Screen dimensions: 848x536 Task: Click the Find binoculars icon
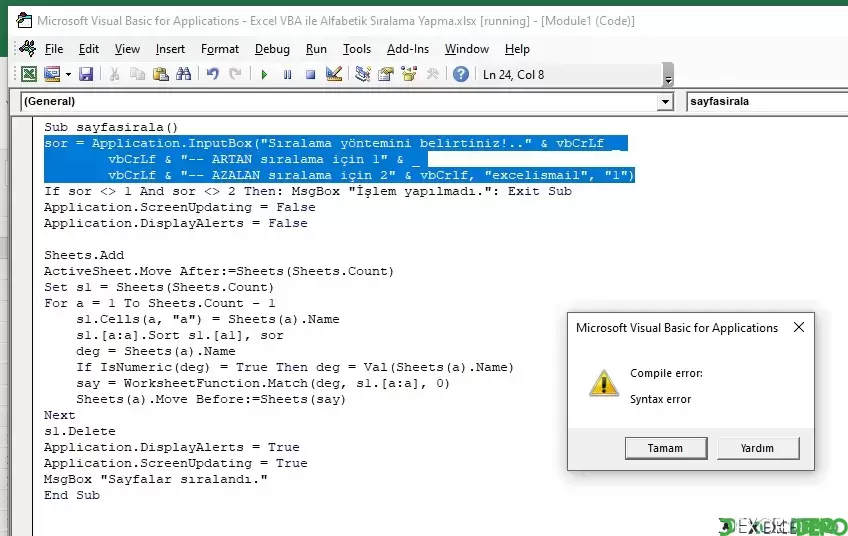point(183,74)
